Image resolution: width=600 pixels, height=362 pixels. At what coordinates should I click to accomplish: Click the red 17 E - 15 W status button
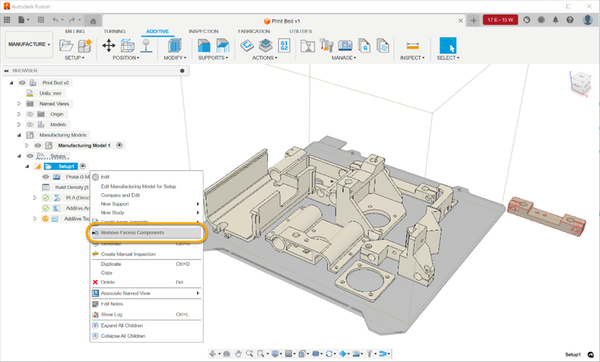point(500,20)
